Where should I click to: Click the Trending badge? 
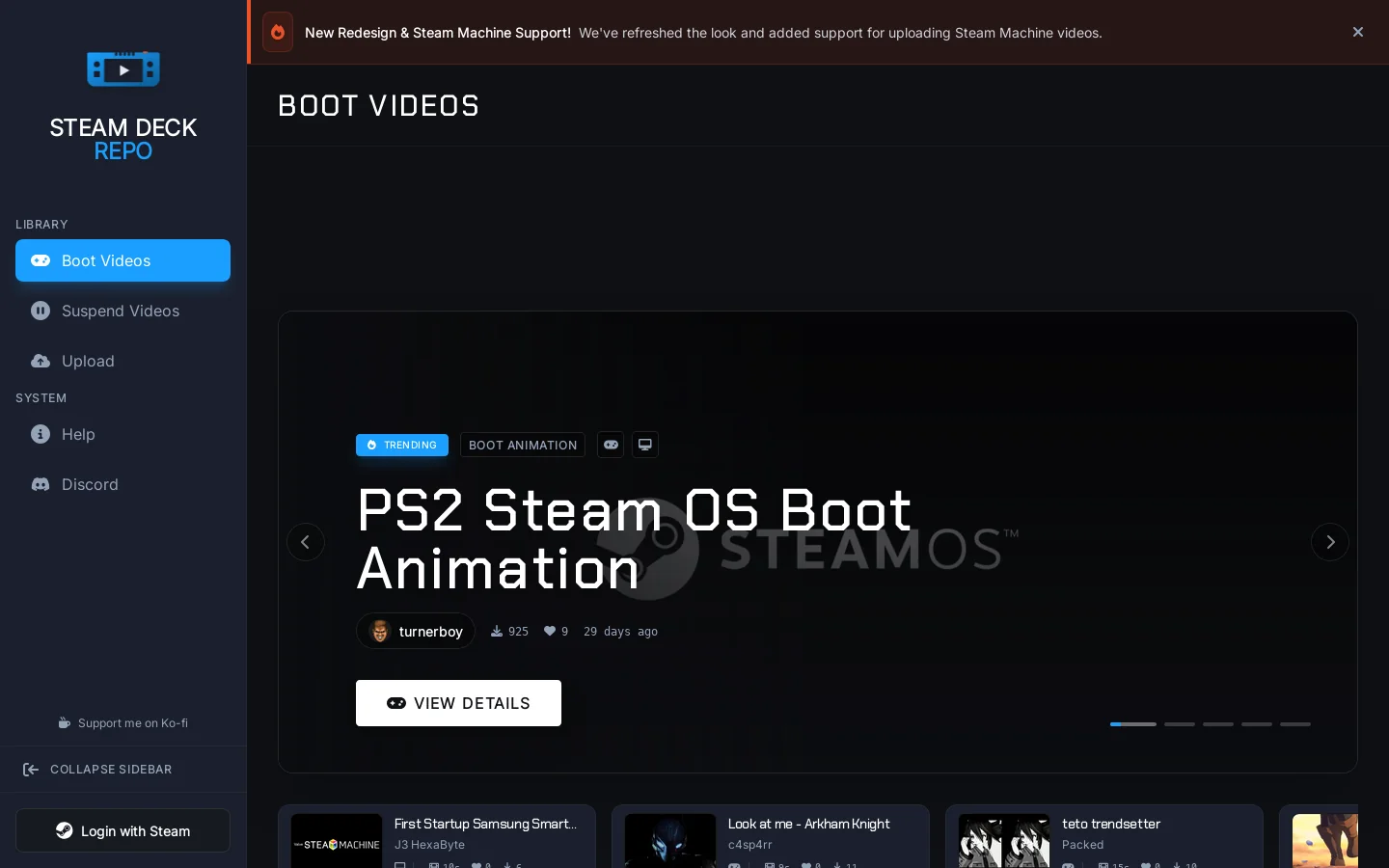coord(402,445)
